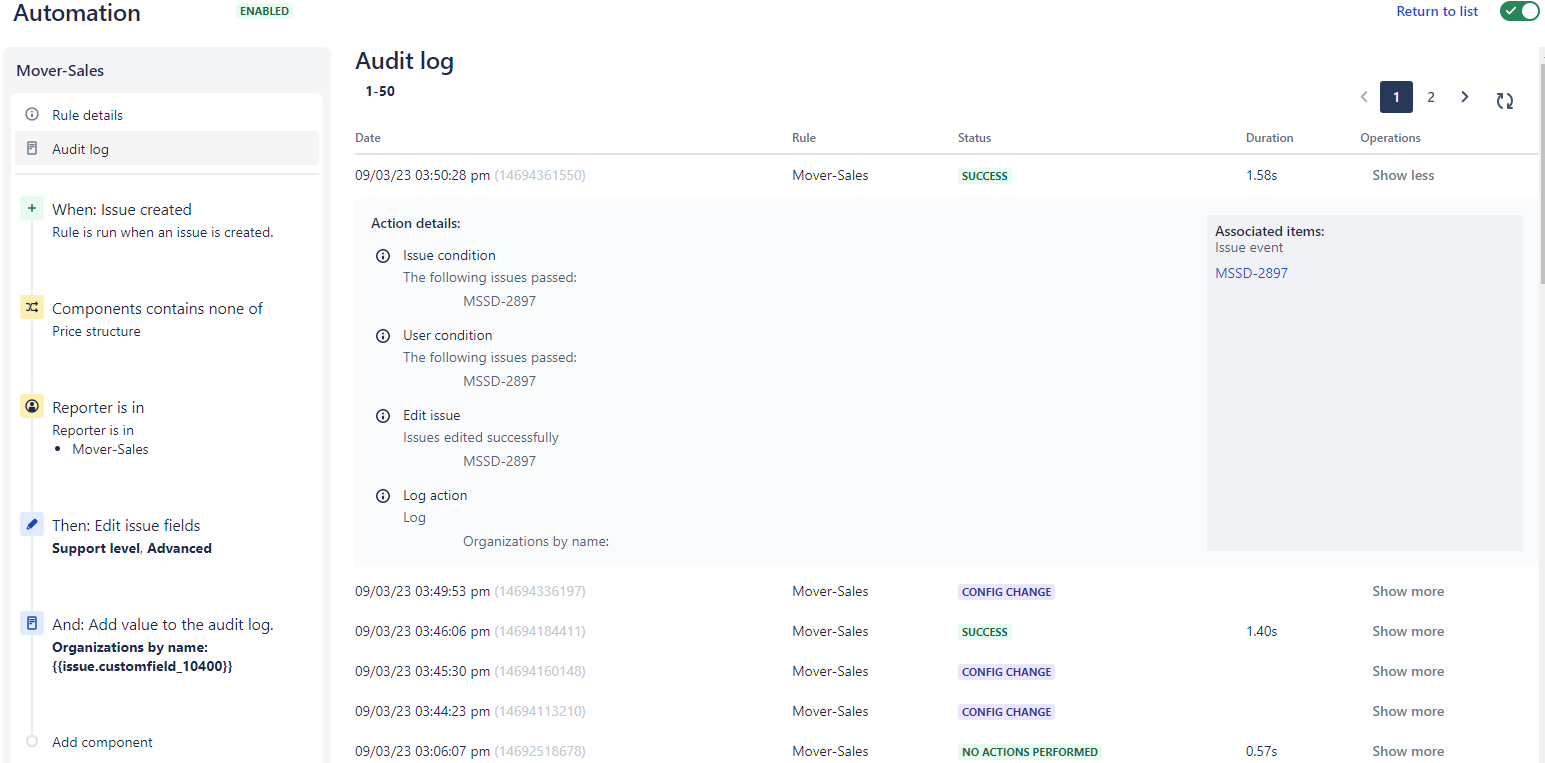Expand Show more for 03:45:30 pm entry

point(1408,671)
